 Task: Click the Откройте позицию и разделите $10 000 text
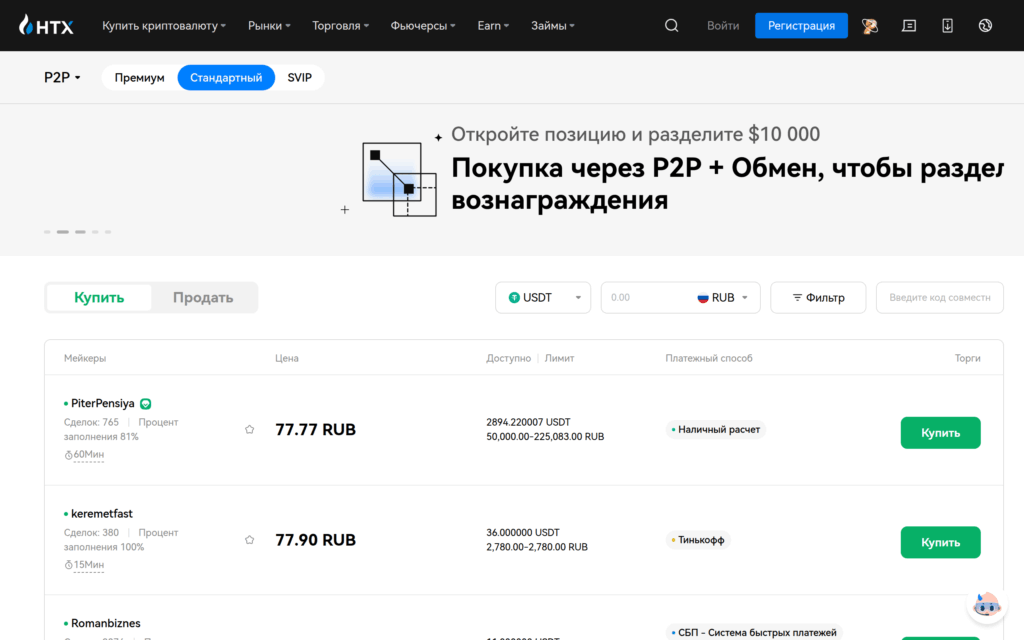635,134
